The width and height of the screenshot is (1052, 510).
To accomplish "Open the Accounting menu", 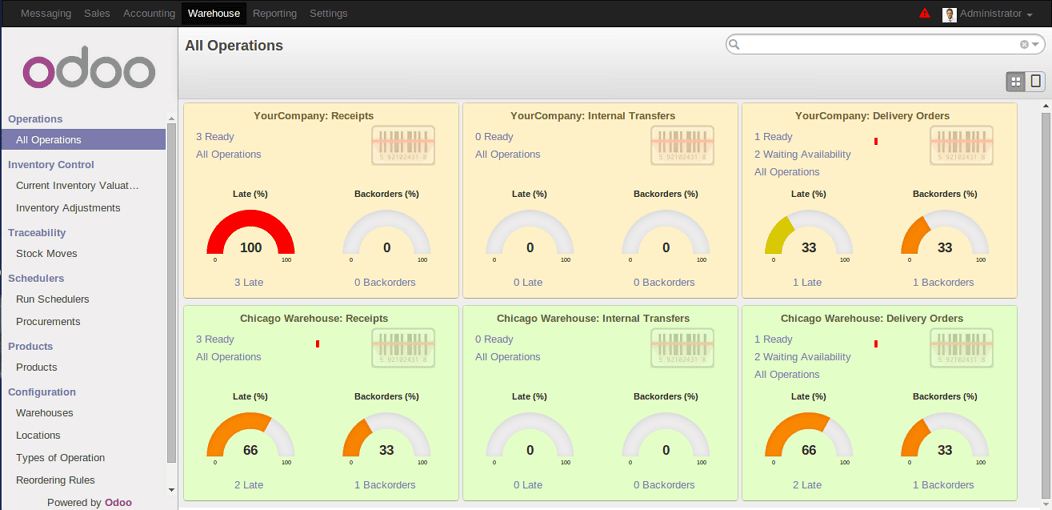I will pyautogui.click(x=148, y=14).
